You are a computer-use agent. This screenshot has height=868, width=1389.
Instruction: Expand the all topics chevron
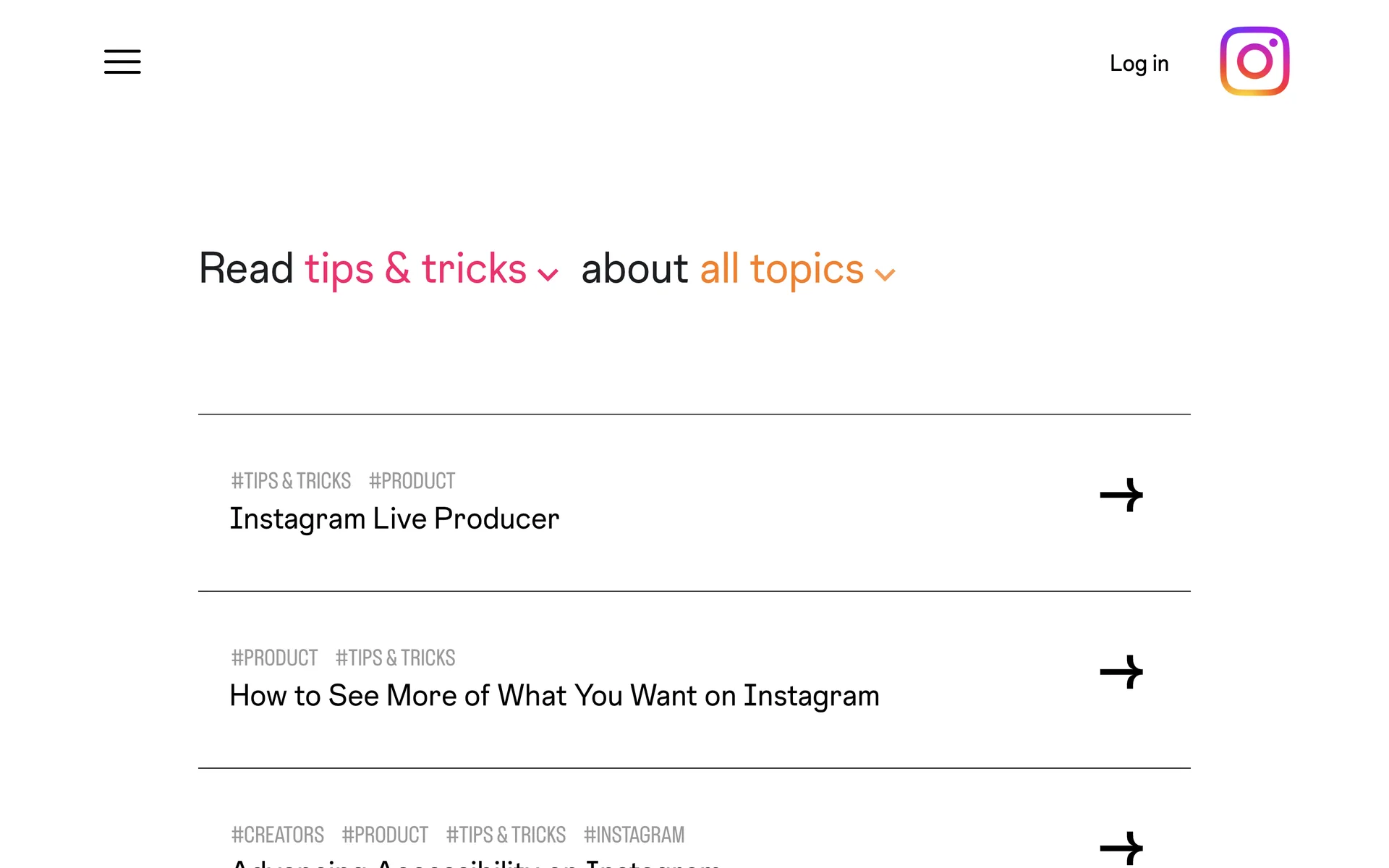tap(885, 274)
